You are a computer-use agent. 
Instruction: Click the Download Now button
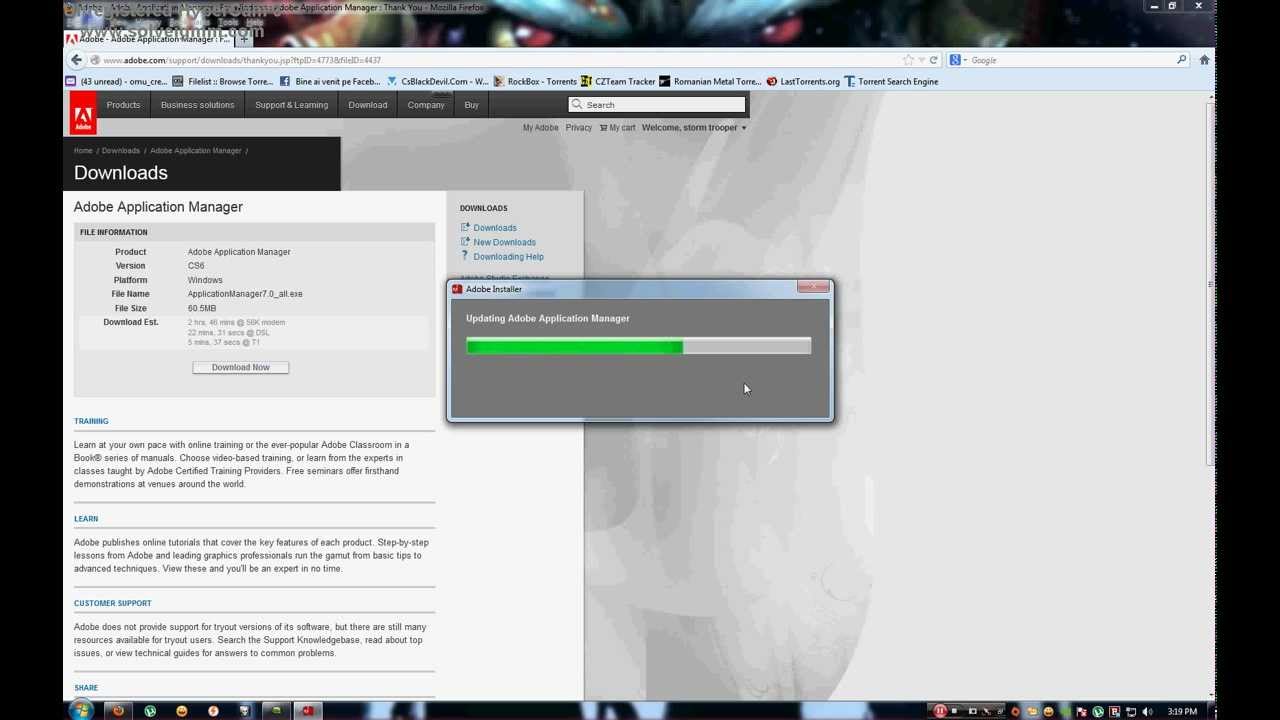pyautogui.click(x=240, y=367)
